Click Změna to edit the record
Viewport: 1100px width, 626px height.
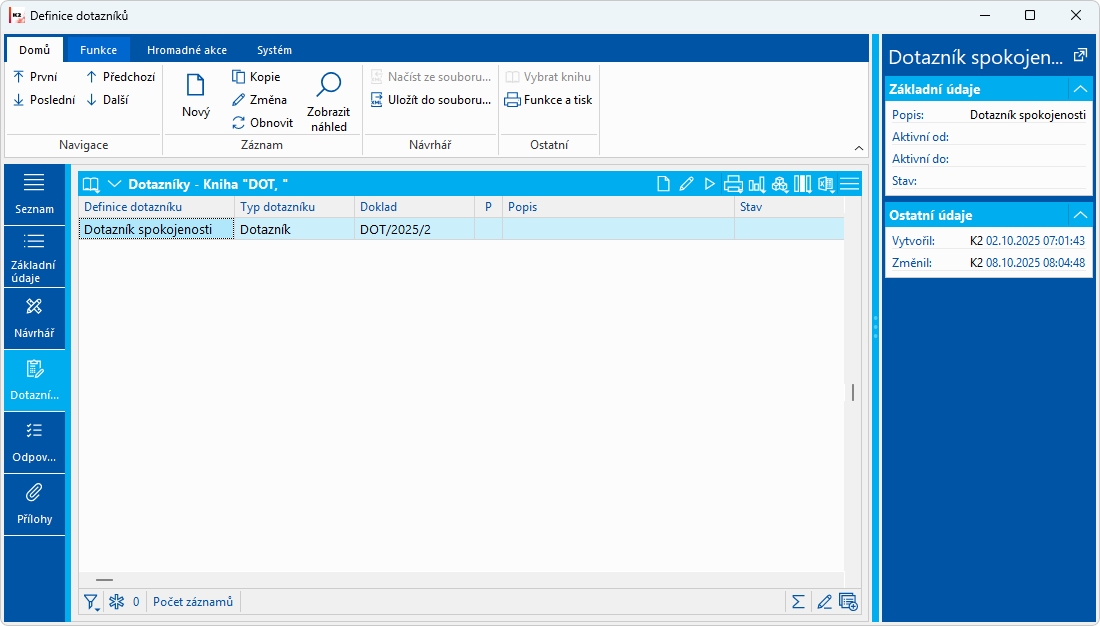click(x=259, y=100)
